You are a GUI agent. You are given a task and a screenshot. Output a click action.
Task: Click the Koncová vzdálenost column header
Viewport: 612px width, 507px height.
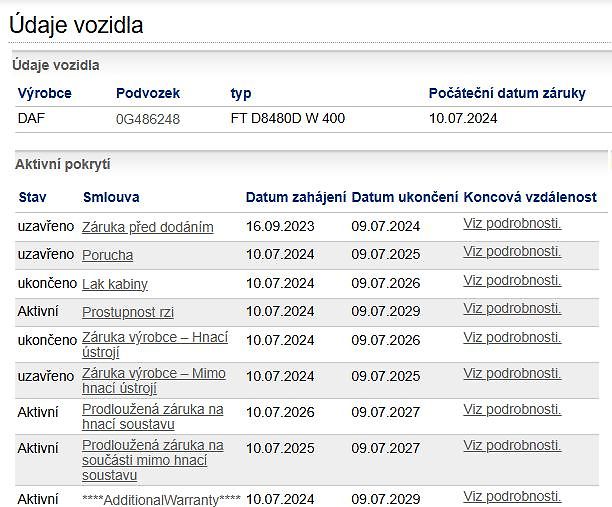coord(530,197)
